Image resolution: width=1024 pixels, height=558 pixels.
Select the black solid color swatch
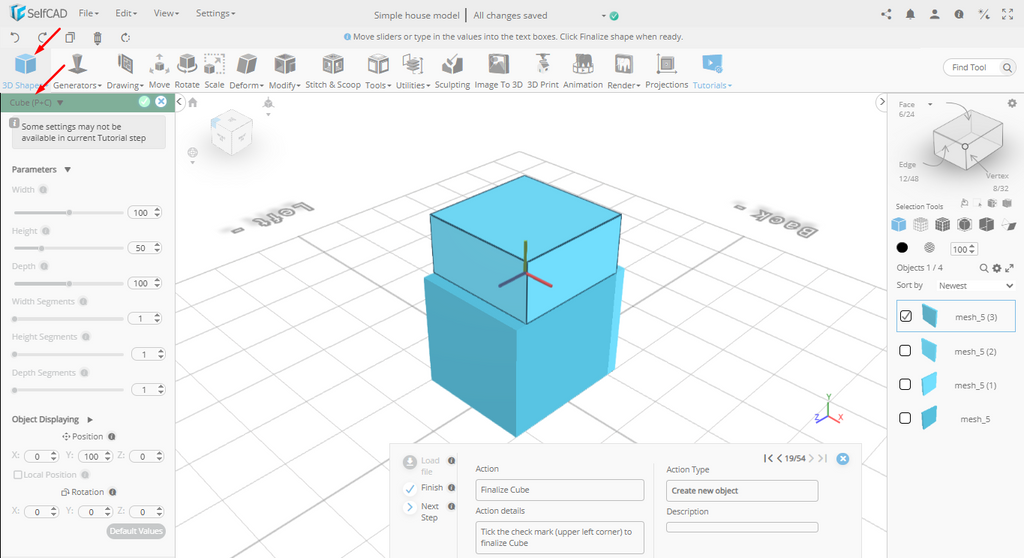tap(902, 248)
